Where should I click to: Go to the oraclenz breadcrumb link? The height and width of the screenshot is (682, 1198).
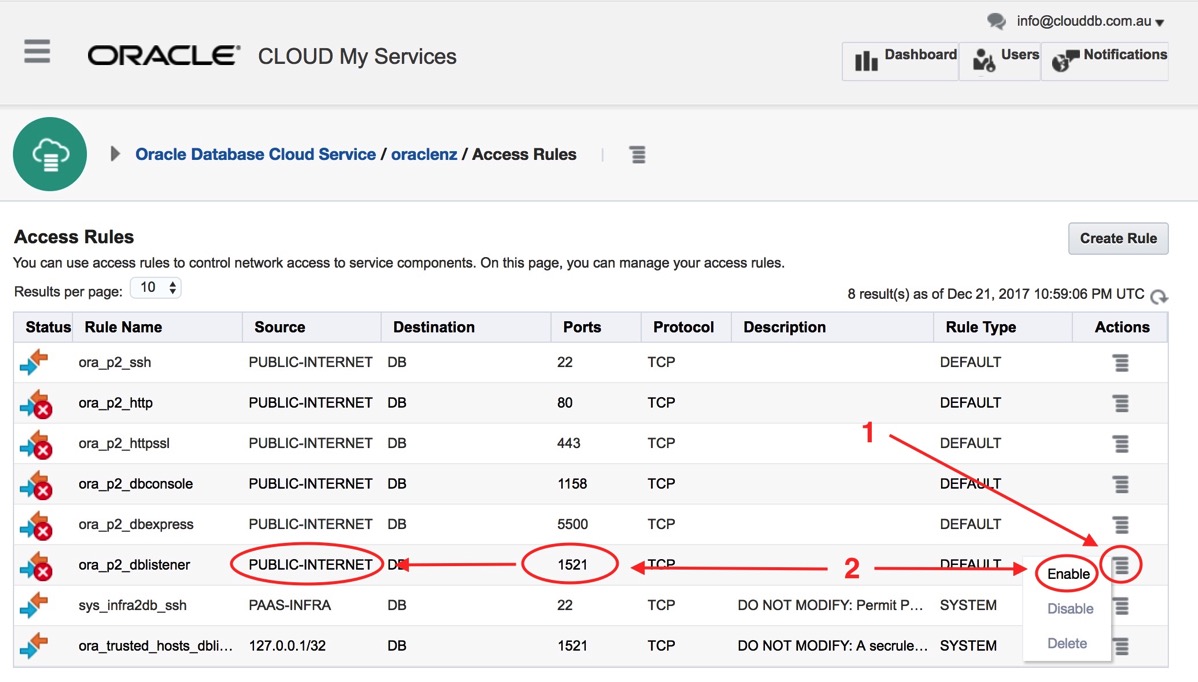click(x=424, y=154)
